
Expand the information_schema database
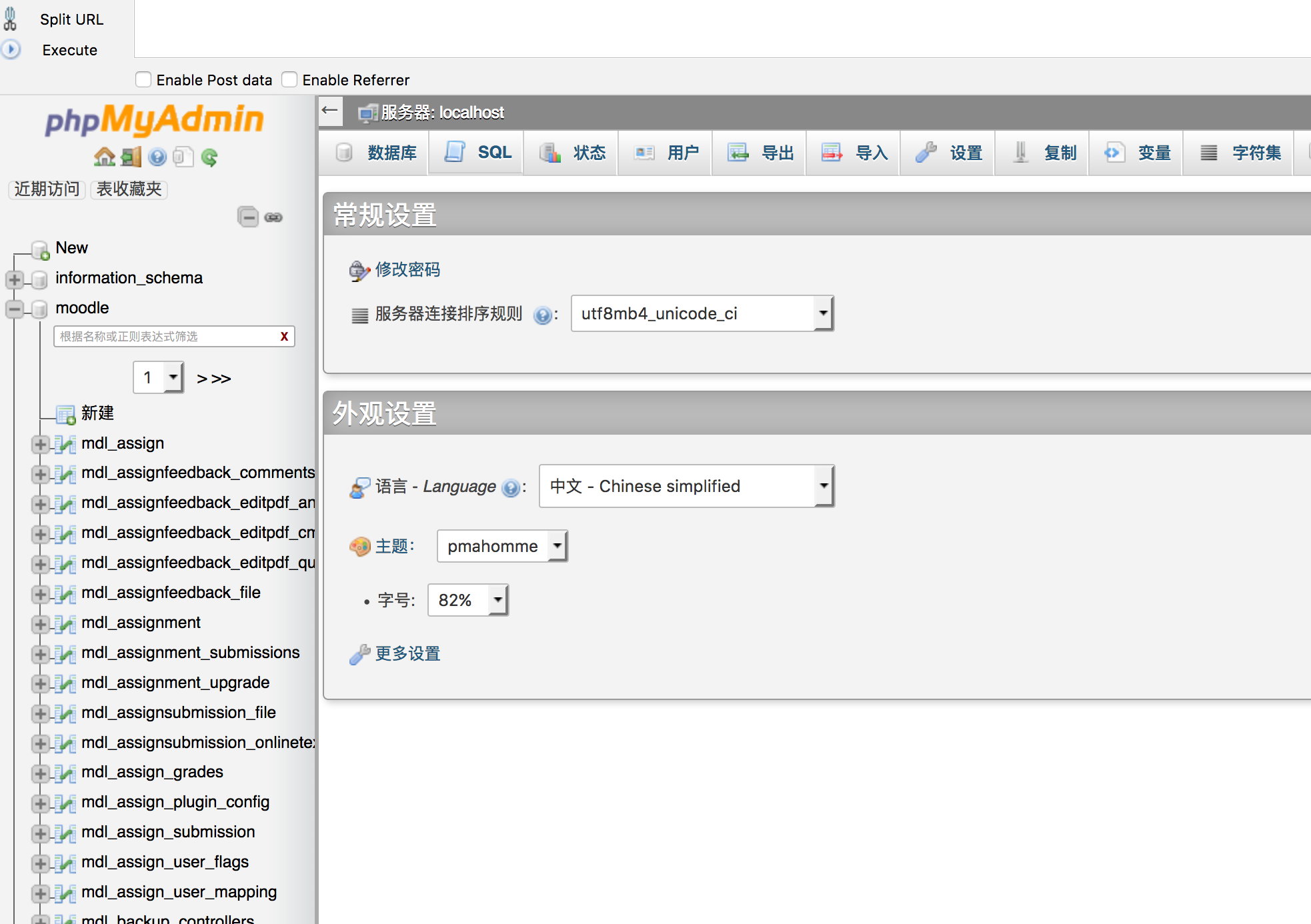(x=15, y=279)
